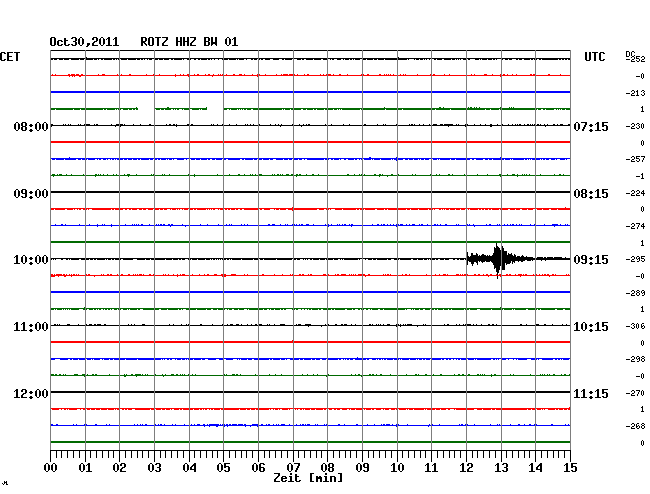Screen dimensions: 650x494
Task: Select DC offset value -257
Action: pyautogui.click(x=635, y=159)
